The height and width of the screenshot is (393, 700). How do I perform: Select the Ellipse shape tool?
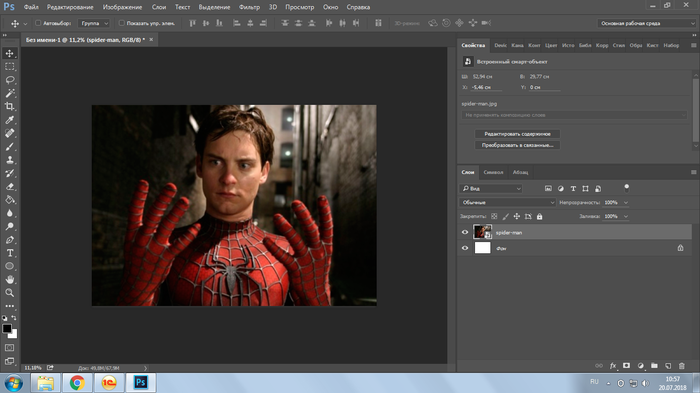point(9,266)
